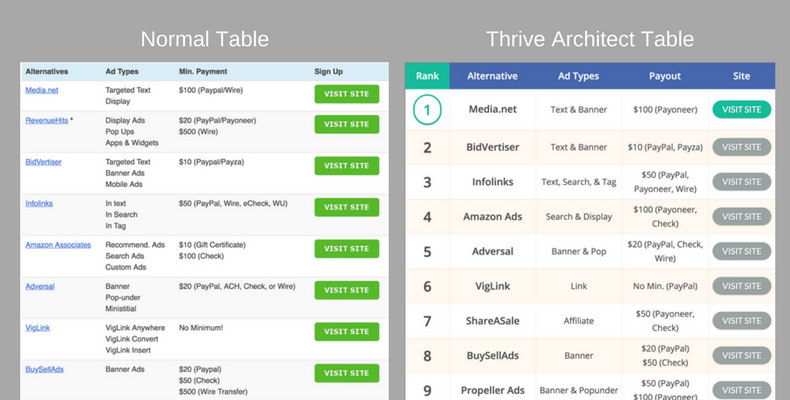The height and width of the screenshot is (400, 790).
Task: Click gray VISIT SITE button for Amazon Ads
Action: click(x=742, y=217)
